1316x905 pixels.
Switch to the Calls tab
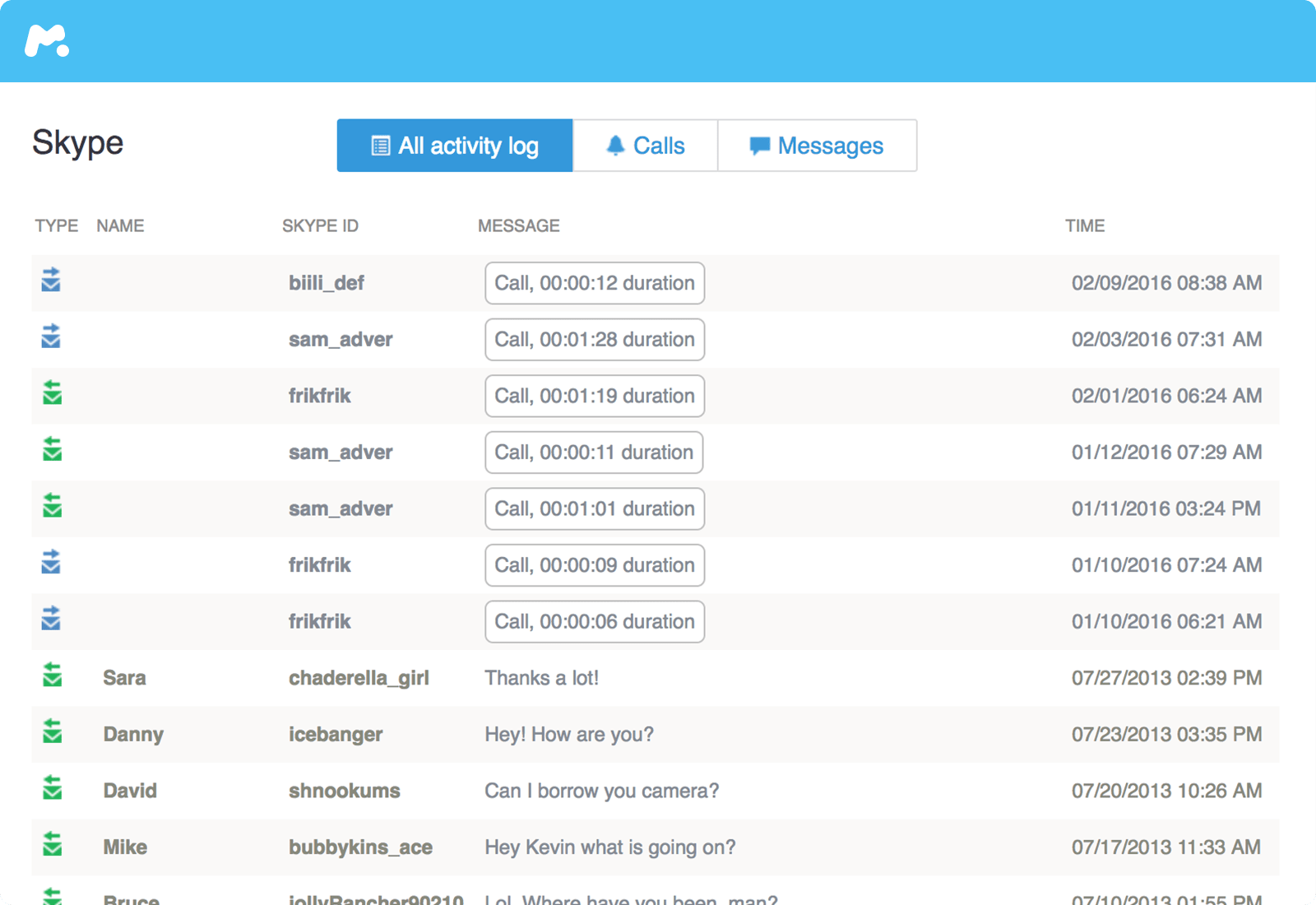click(x=645, y=146)
